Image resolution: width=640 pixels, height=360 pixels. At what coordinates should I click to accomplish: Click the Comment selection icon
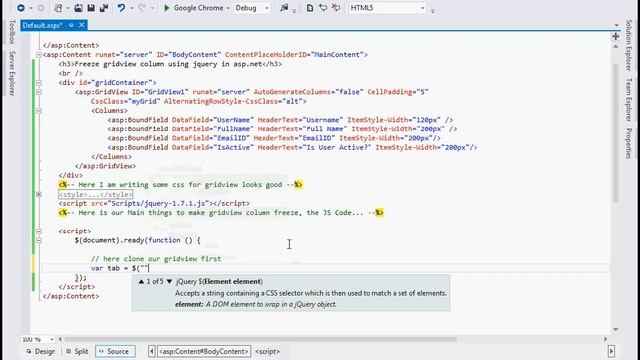click(x=323, y=8)
